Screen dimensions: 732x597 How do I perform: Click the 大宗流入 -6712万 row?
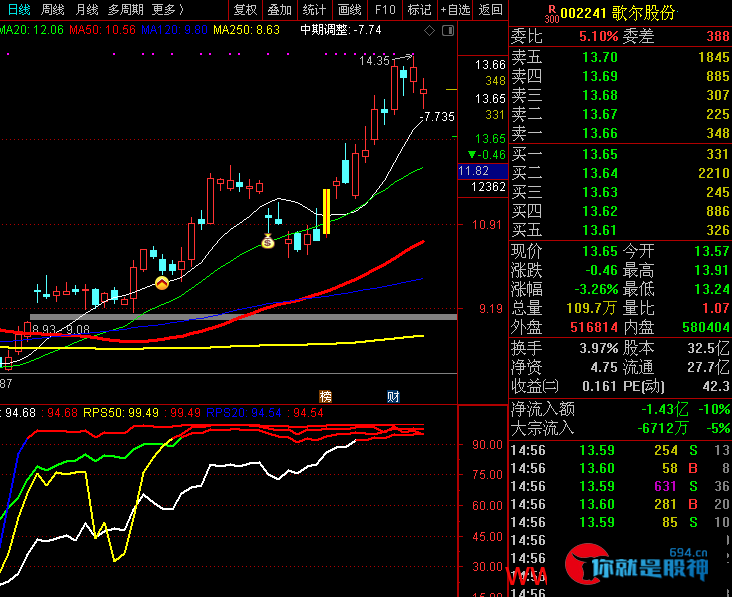620,428
